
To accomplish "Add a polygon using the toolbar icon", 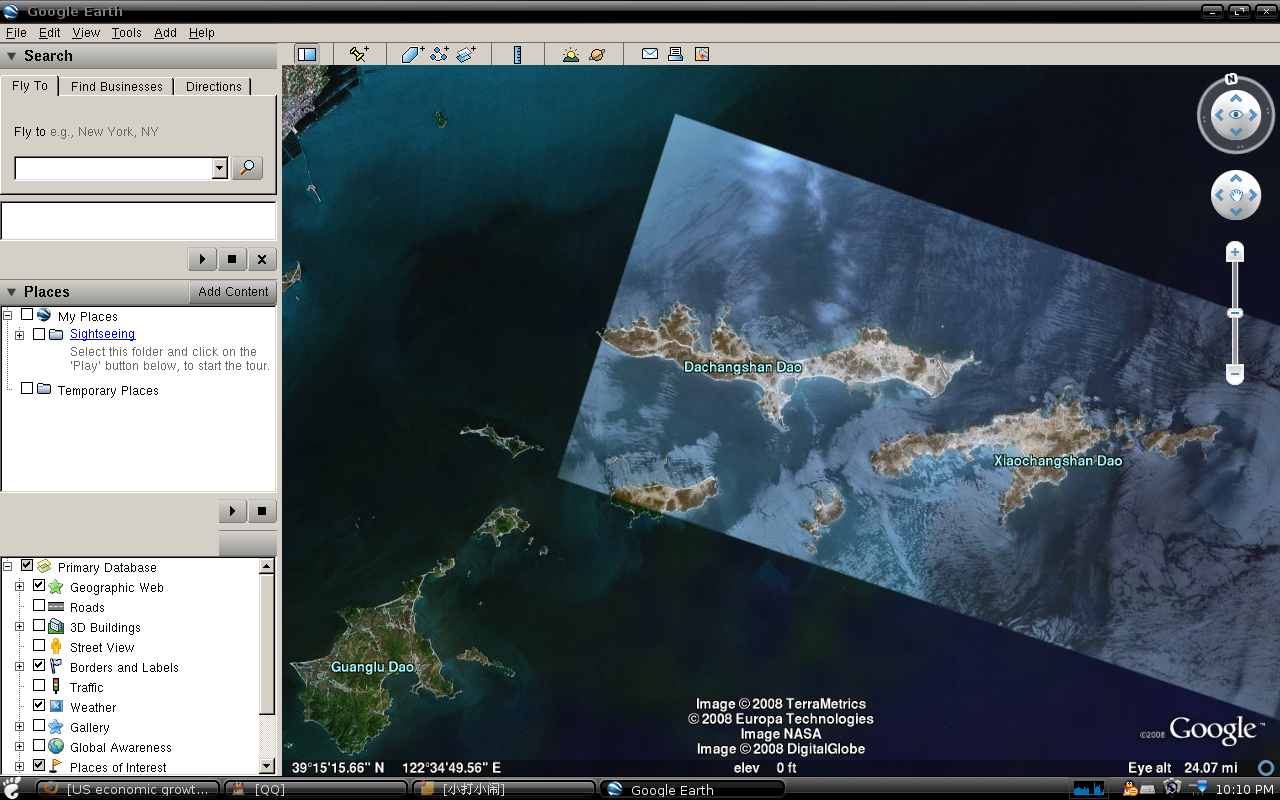I will 413,55.
